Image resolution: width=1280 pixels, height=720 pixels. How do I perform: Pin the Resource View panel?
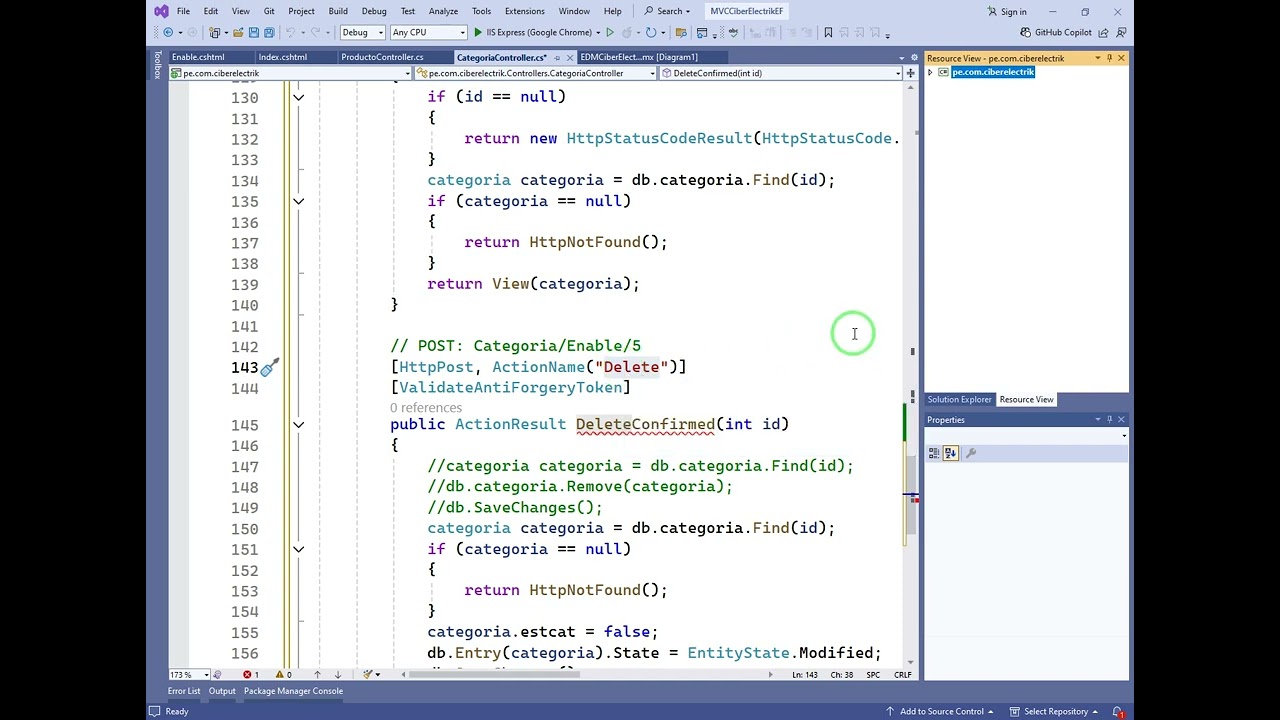[x=1109, y=58]
